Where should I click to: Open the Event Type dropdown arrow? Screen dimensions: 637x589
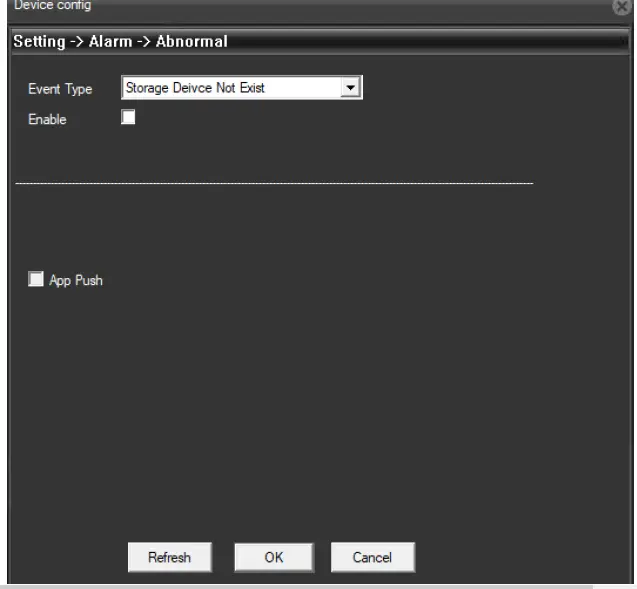coord(350,87)
